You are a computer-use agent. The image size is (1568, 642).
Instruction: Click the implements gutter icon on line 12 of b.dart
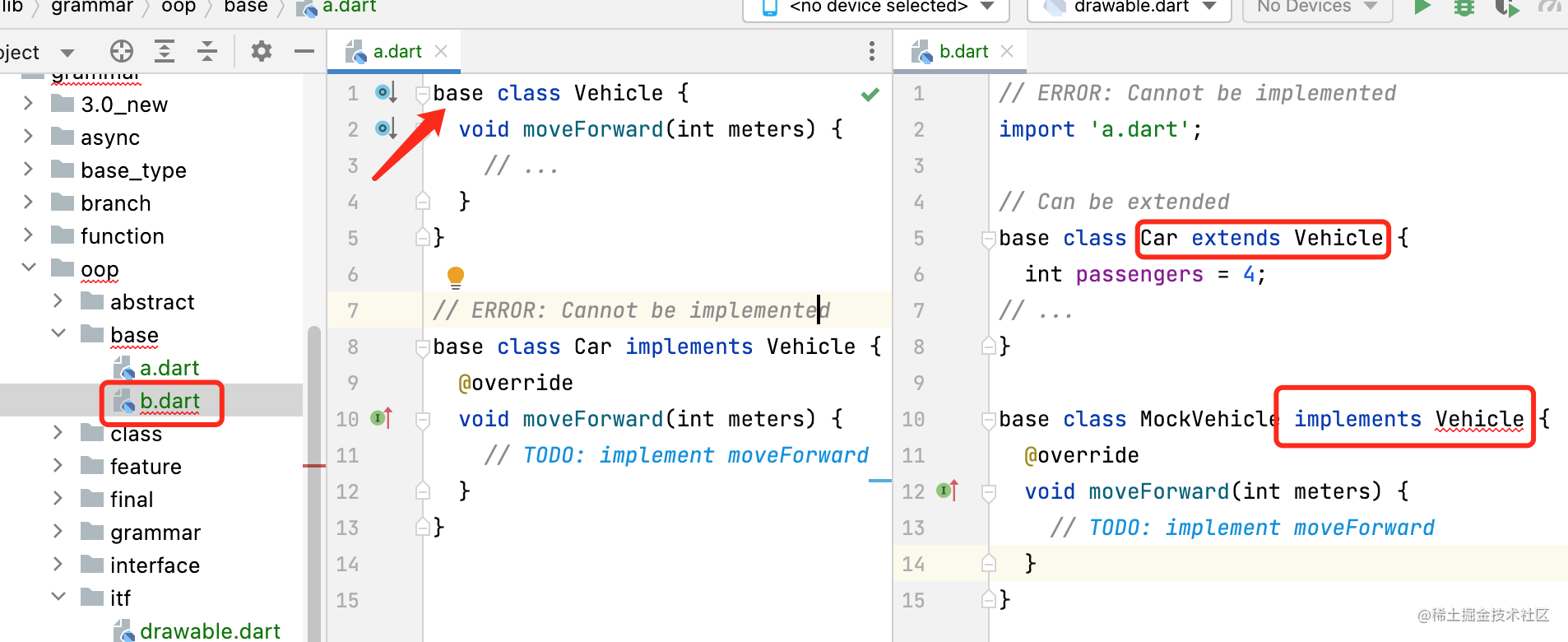(x=948, y=491)
